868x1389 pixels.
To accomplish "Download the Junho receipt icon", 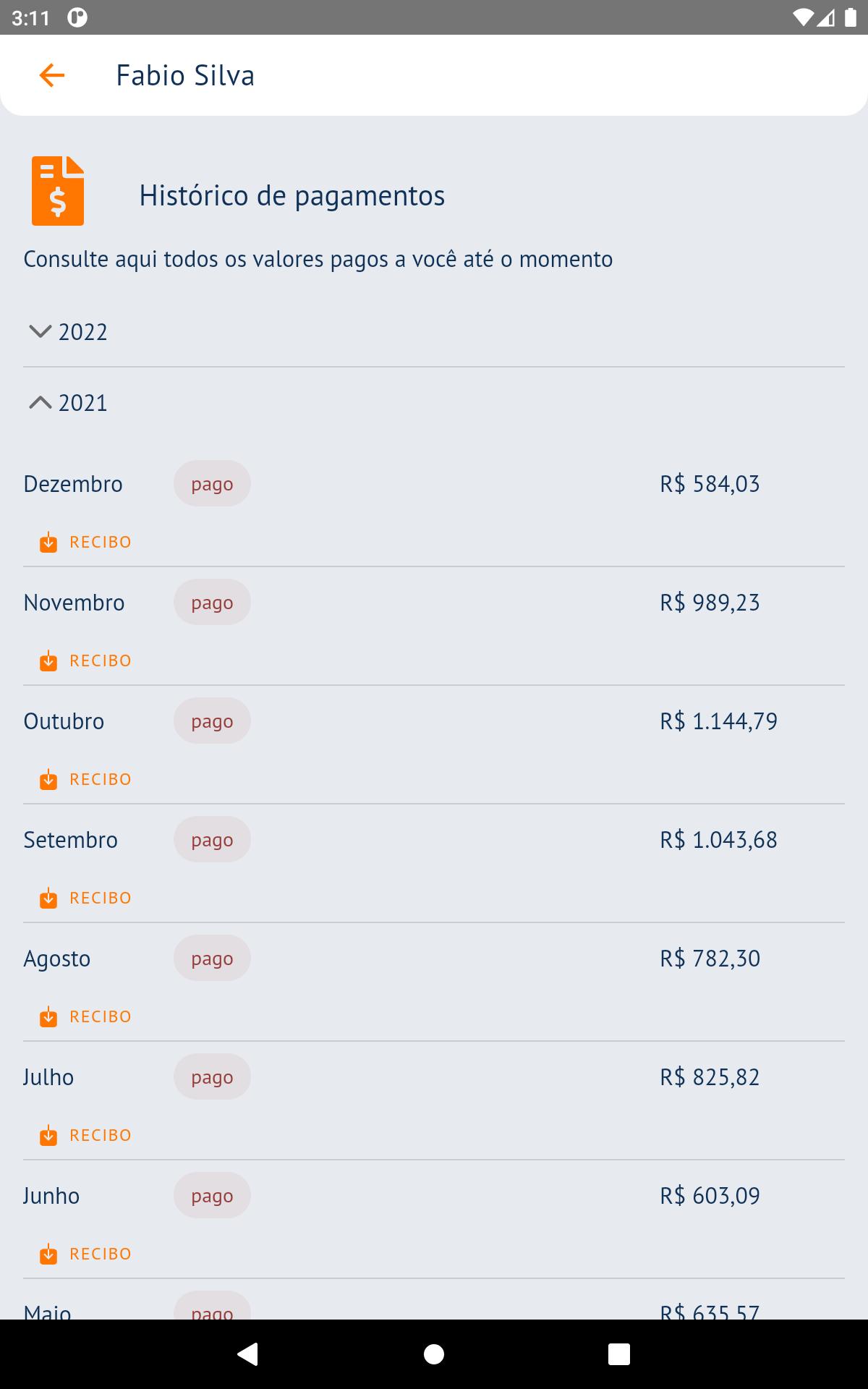I will (x=48, y=1254).
